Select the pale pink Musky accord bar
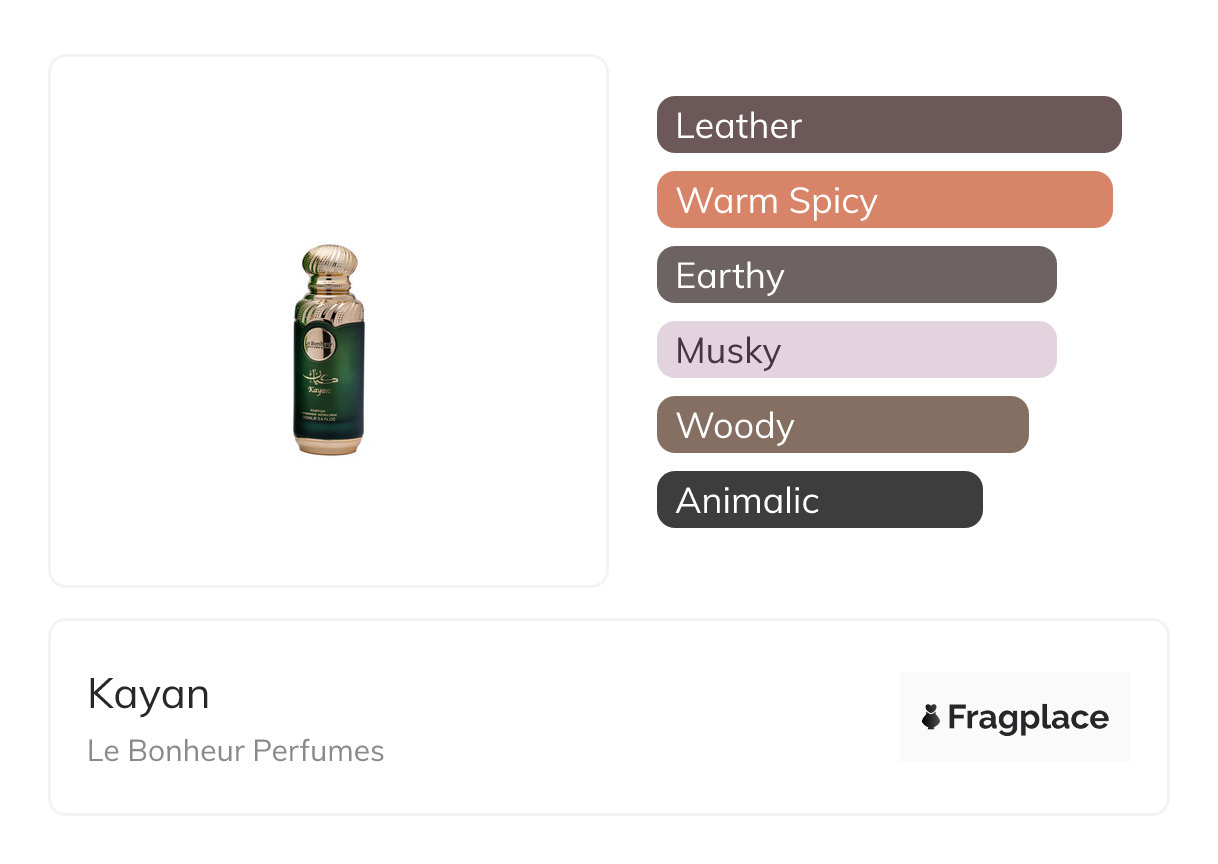 click(856, 350)
